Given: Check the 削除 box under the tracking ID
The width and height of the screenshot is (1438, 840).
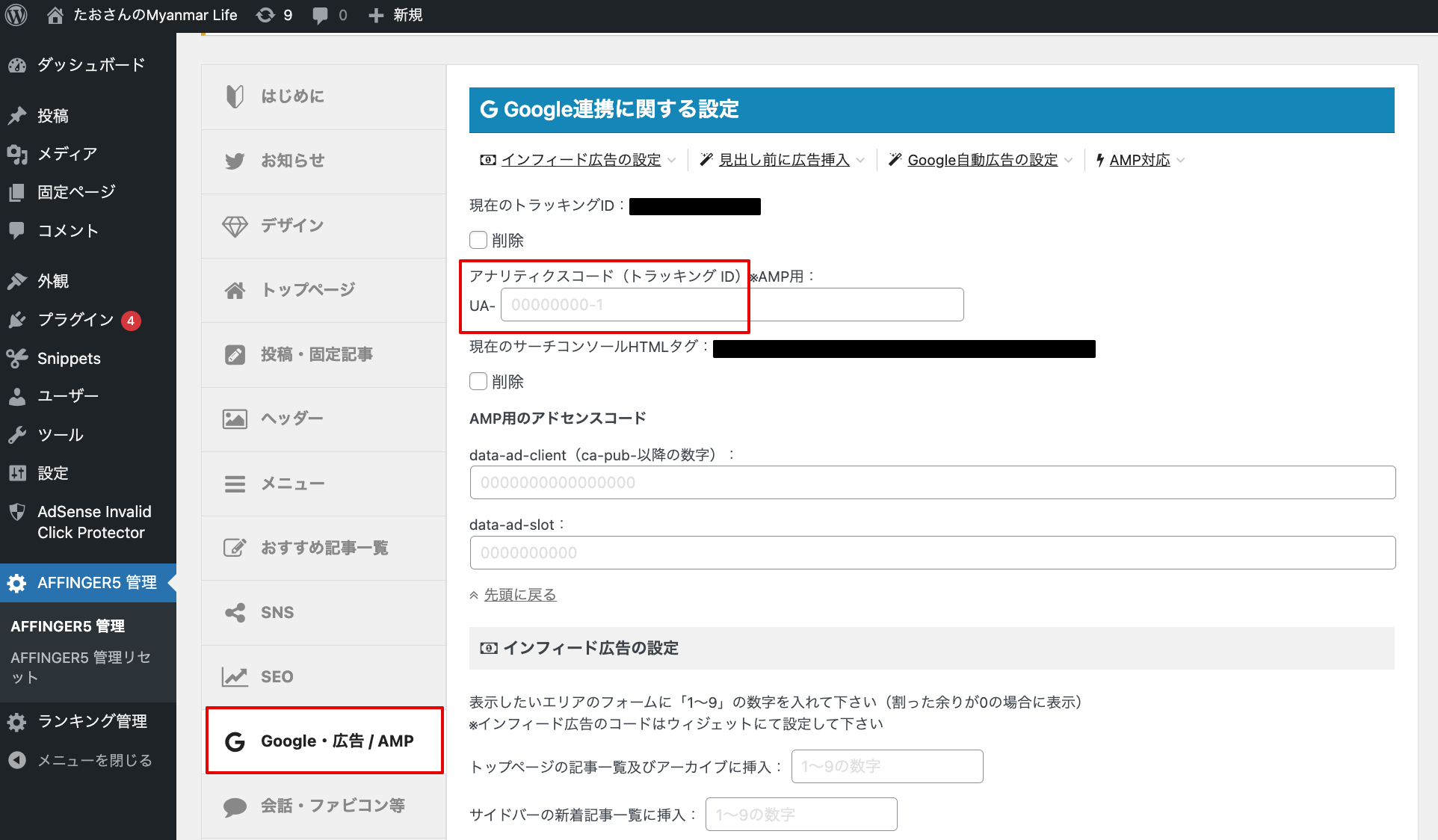Looking at the screenshot, I should [x=478, y=240].
